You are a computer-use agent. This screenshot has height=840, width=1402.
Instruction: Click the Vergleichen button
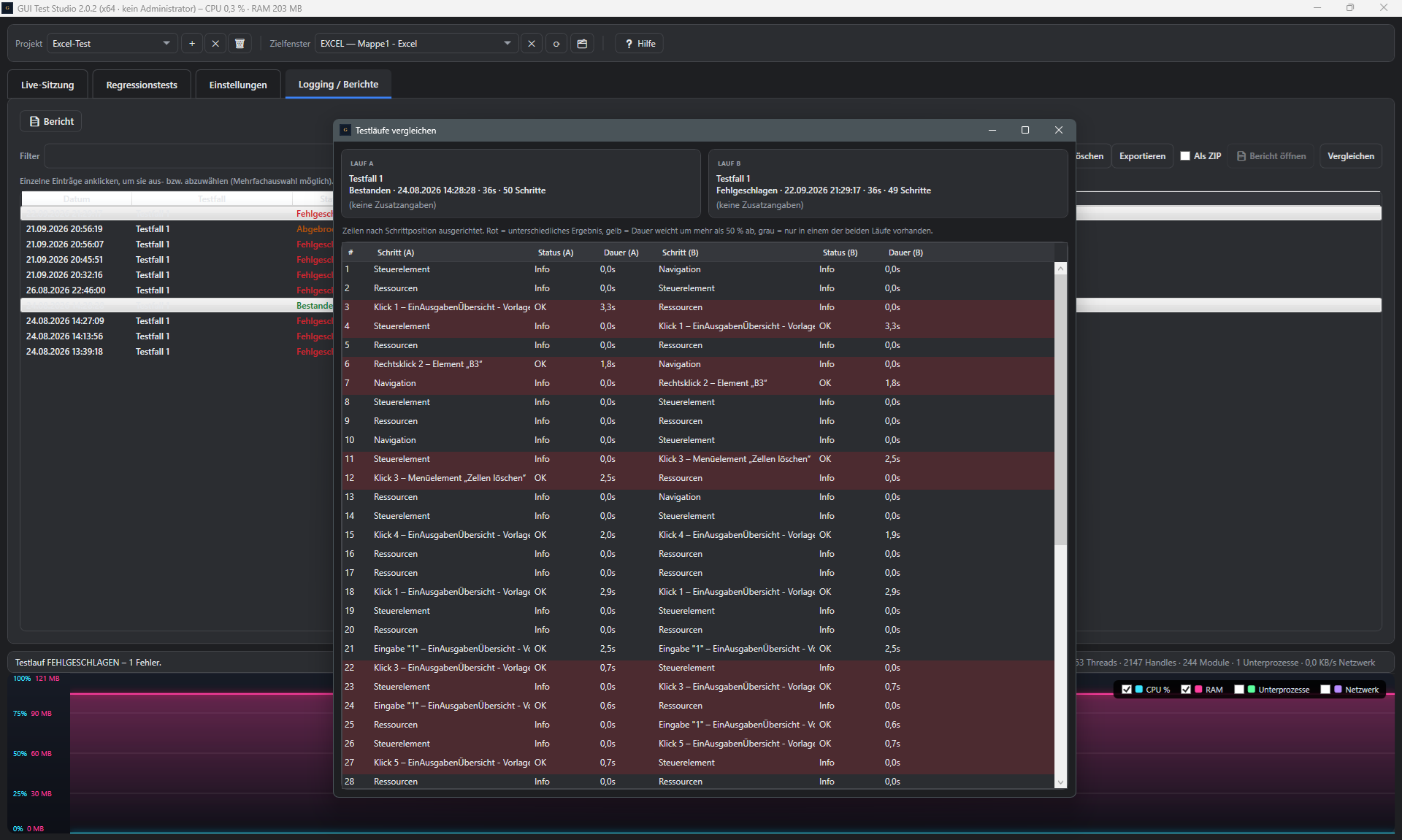tap(1350, 156)
